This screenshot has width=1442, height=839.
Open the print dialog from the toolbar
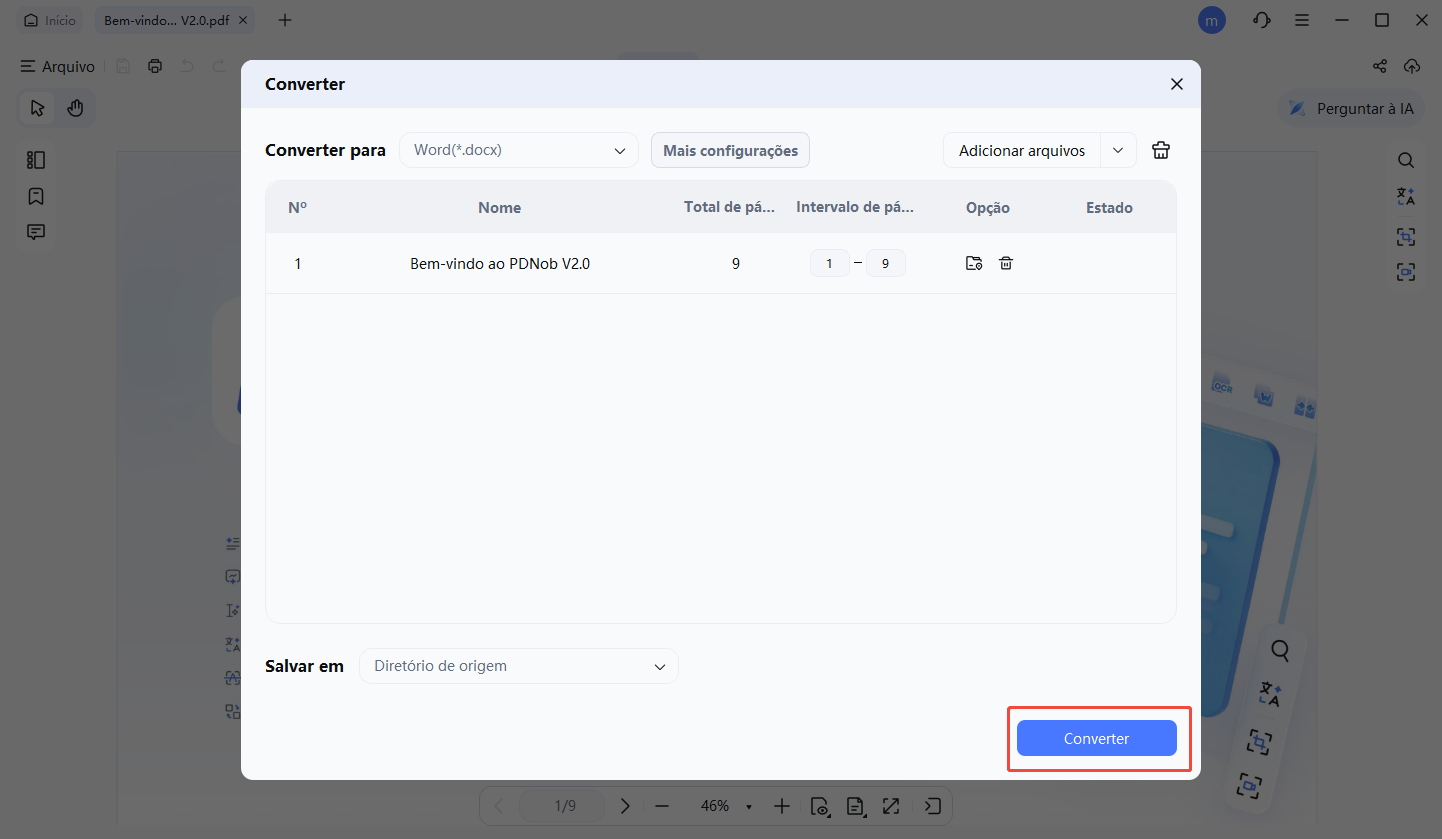(x=155, y=66)
